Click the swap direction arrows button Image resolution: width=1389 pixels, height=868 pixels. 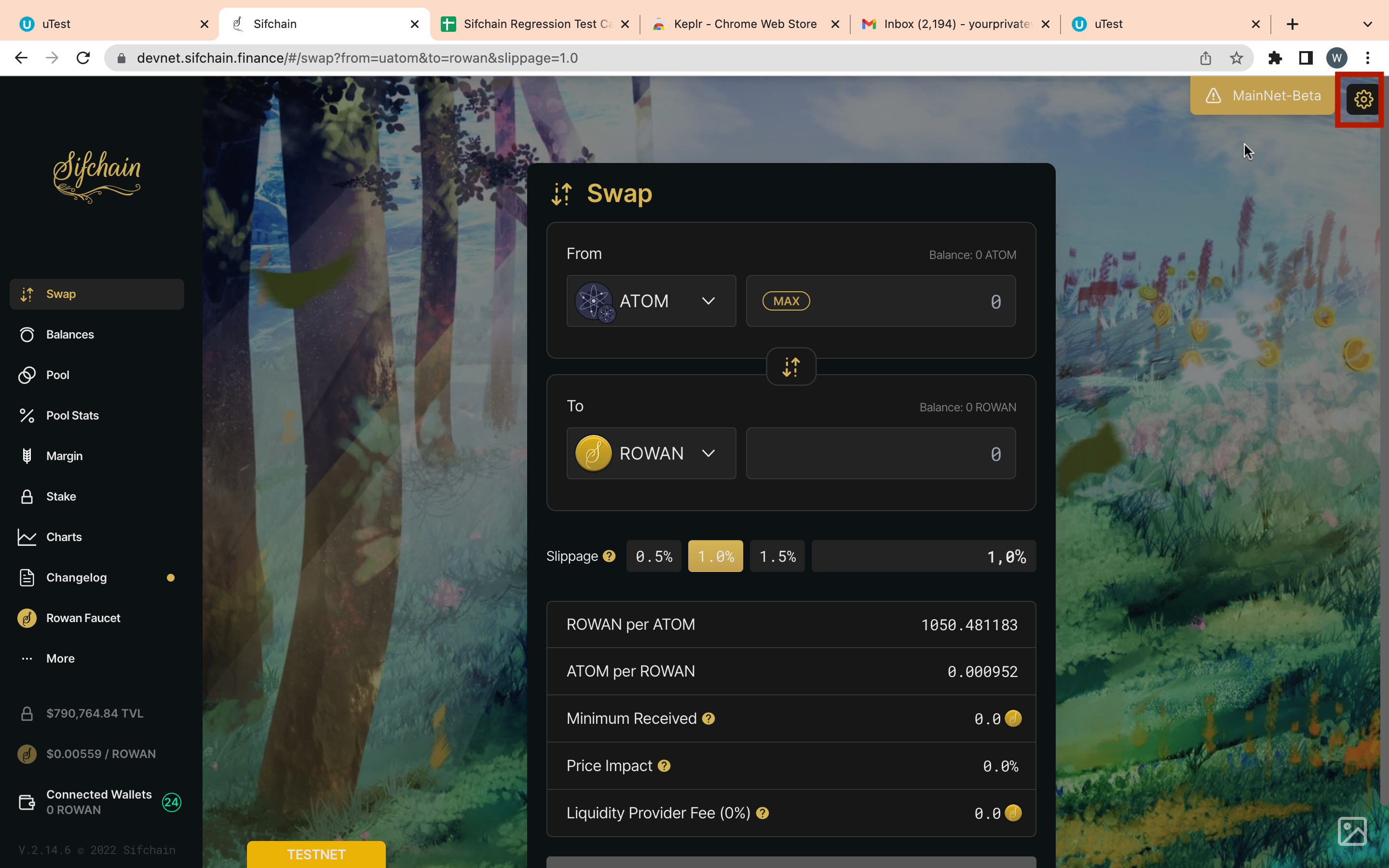pyautogui.click(x=791, y=366)
